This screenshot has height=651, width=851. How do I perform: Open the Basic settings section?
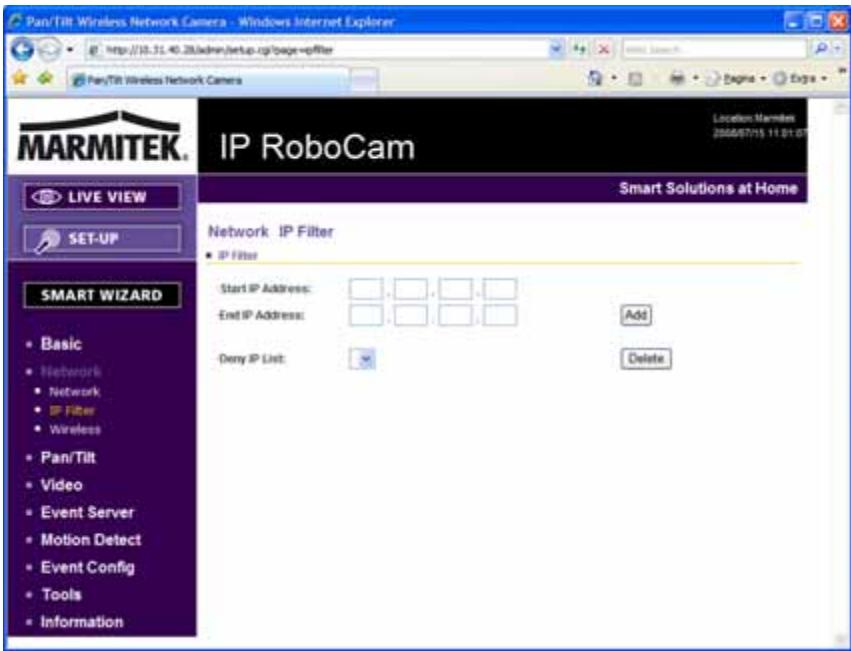[61, 344]
